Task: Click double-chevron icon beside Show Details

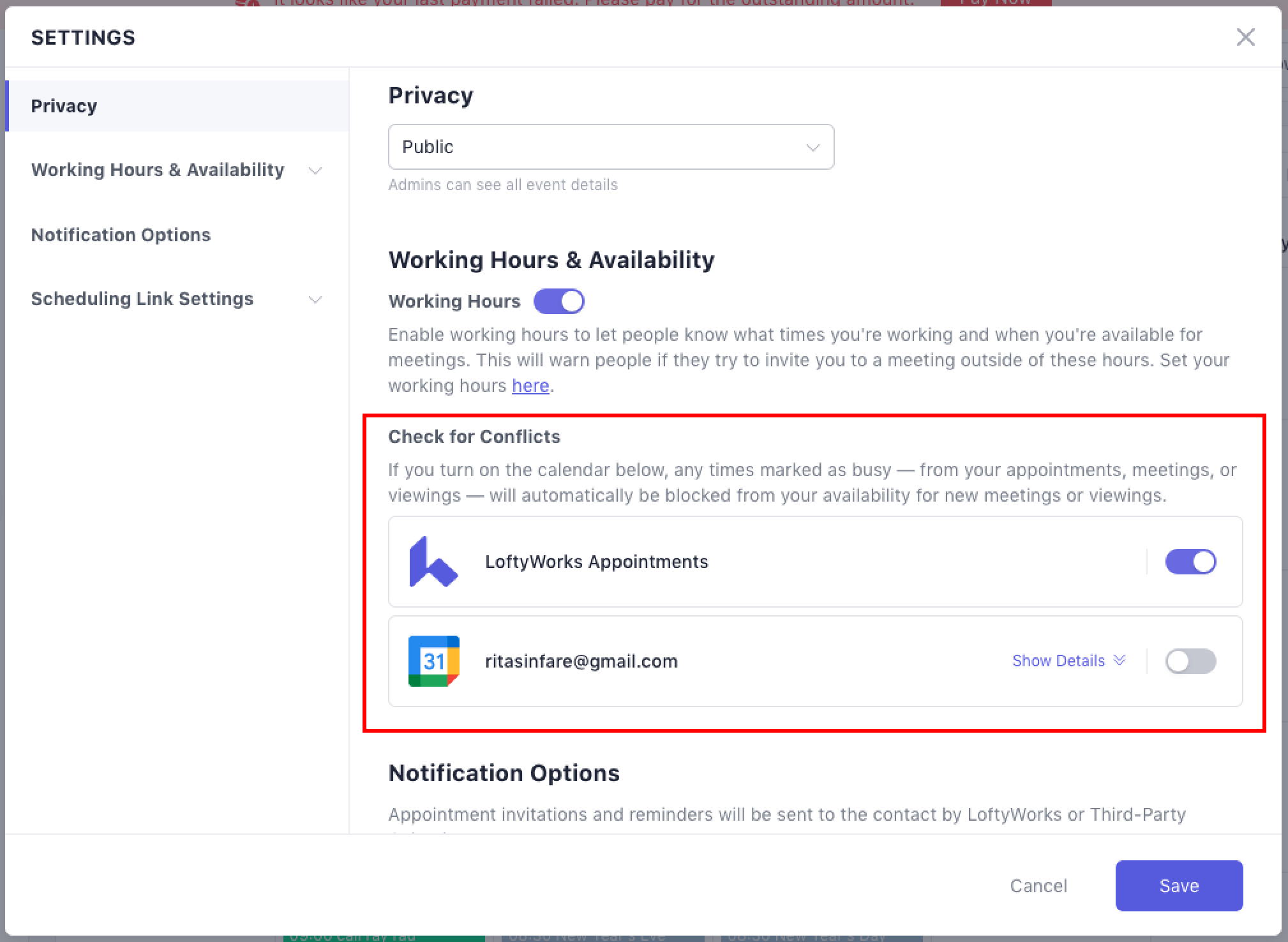Action: point(1119,661)
